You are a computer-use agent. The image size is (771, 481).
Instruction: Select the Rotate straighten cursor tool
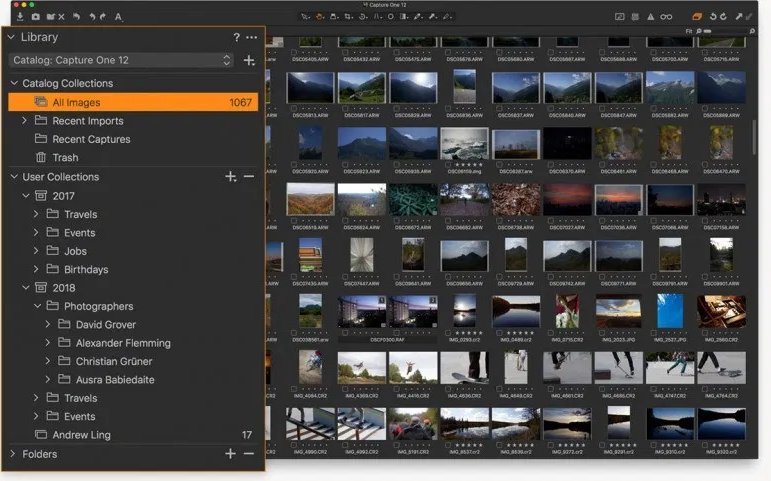(363, 17)
